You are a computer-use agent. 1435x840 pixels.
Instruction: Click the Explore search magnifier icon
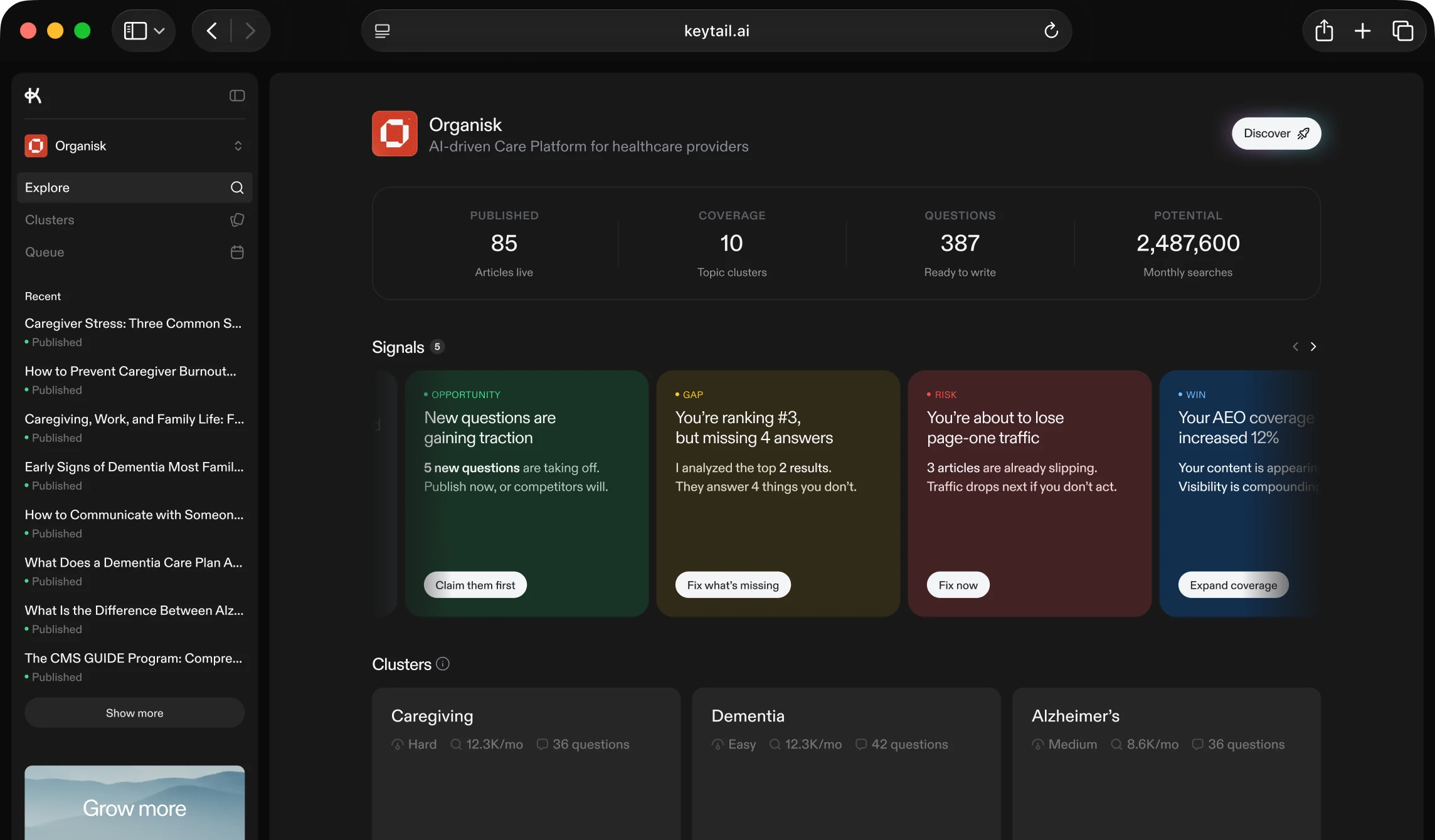[x=237, y=187]
